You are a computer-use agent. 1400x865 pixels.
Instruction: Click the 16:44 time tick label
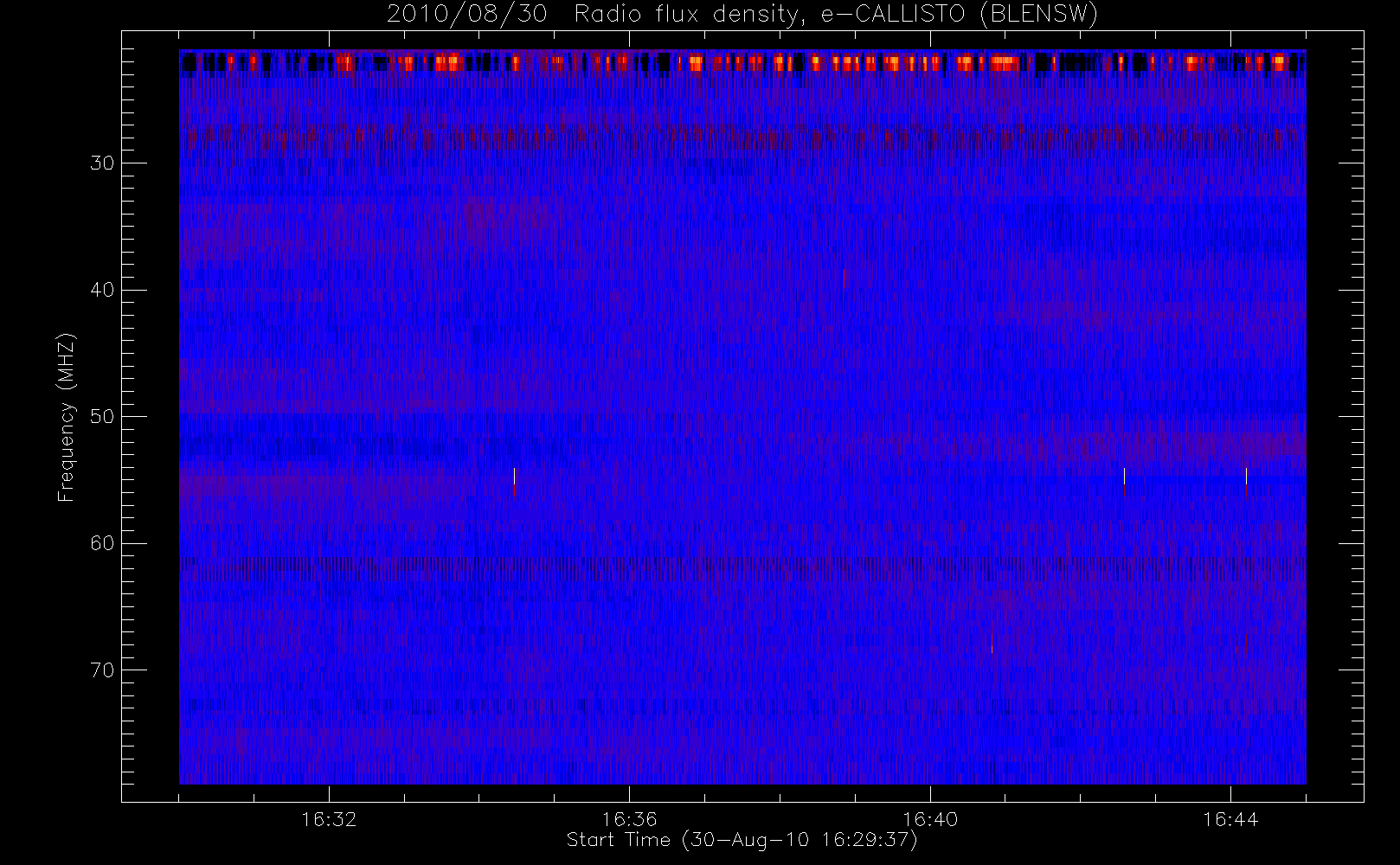(1230, 819)
